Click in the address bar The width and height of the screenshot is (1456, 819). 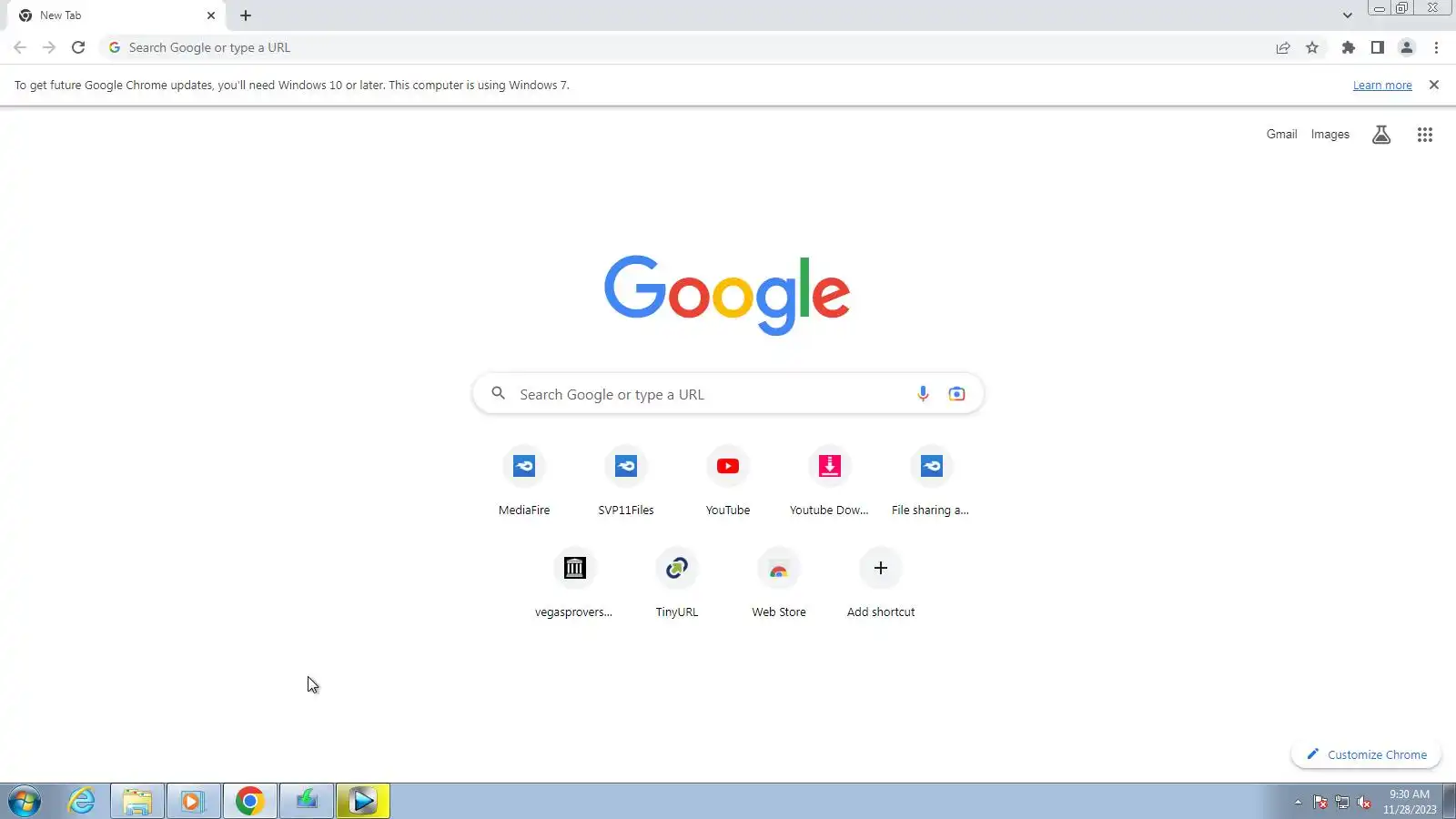692,47
